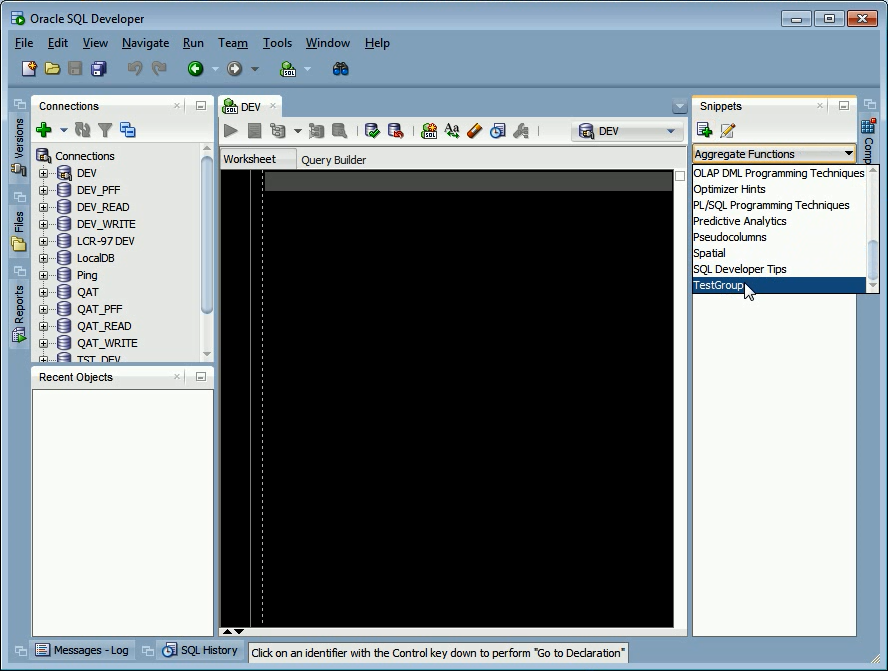Open SQL History from worksheet toolbar icon
Viewport: 888px width, 671px height.
(x=497, y=131)
